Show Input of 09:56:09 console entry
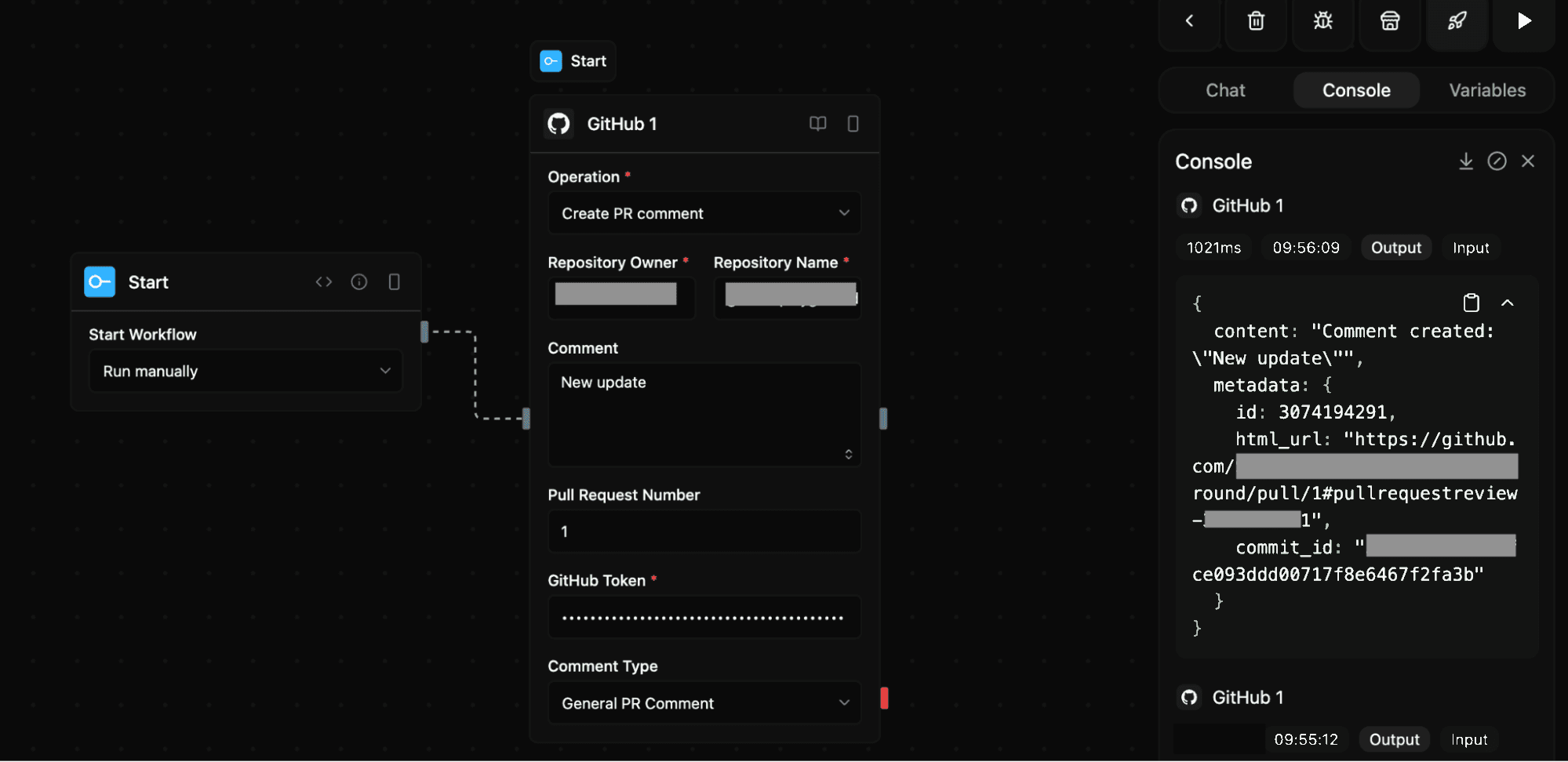This screenshot has height=762, width=1568. (1470, 248)
